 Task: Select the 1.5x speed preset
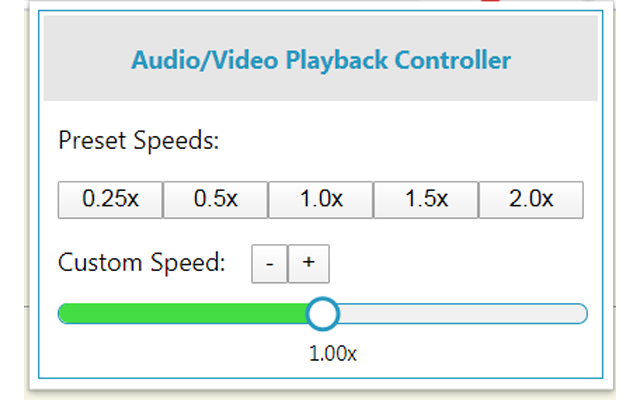[426, 199]
